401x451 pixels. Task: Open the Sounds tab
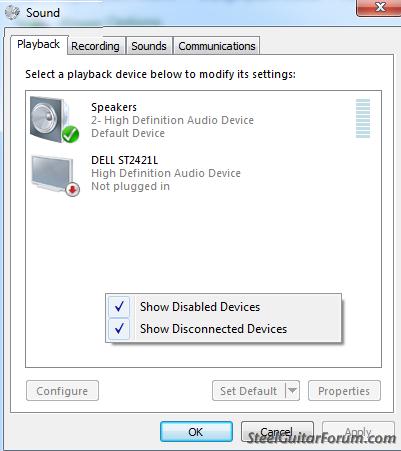pyautogui.click(x=149, y=46)
